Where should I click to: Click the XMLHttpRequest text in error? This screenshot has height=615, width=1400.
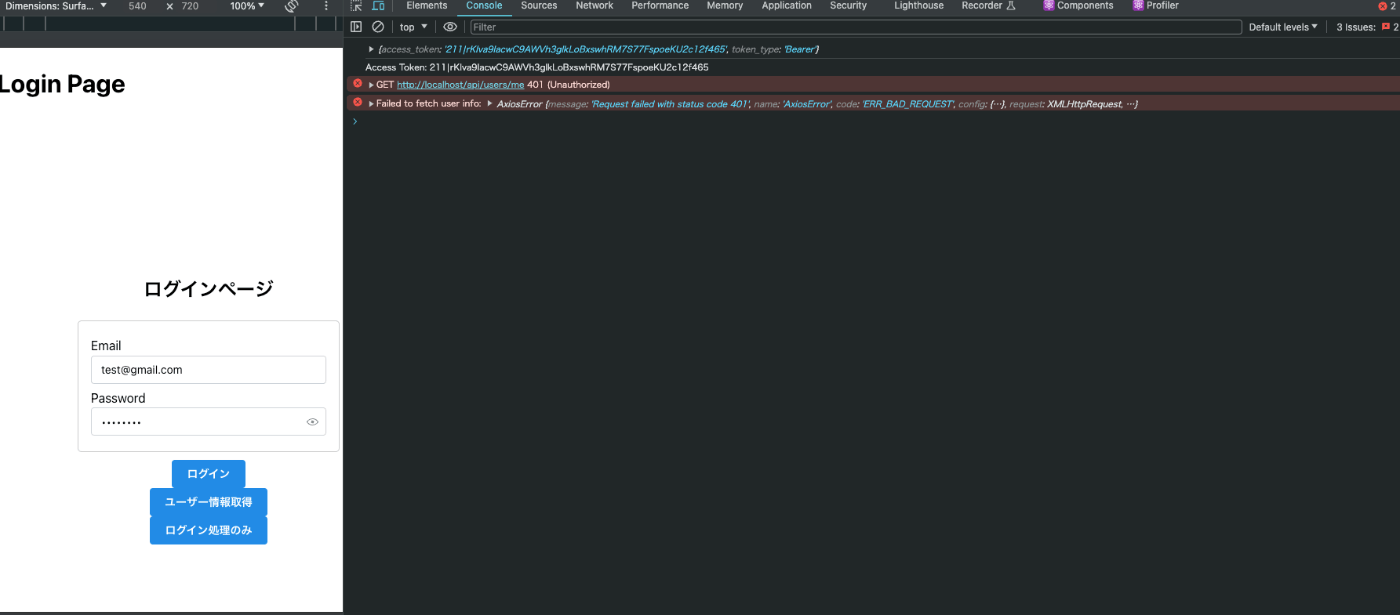pyautogui.click(x=1084, y=104)
